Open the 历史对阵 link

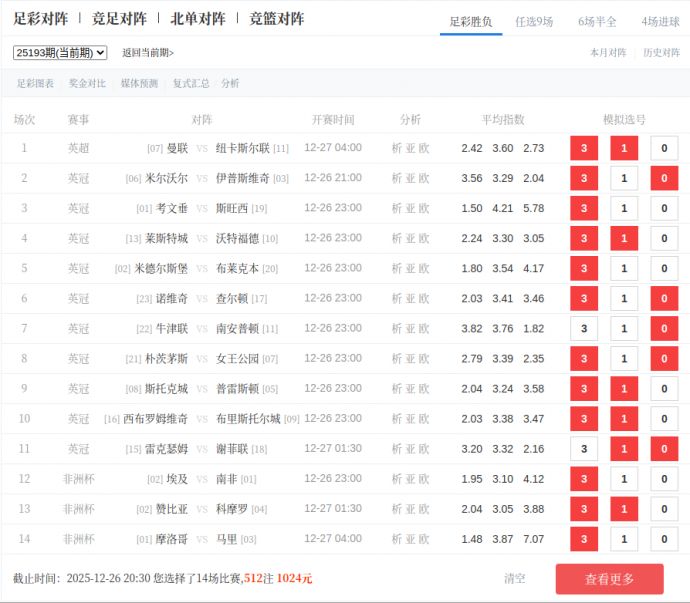tap(661, 53)
